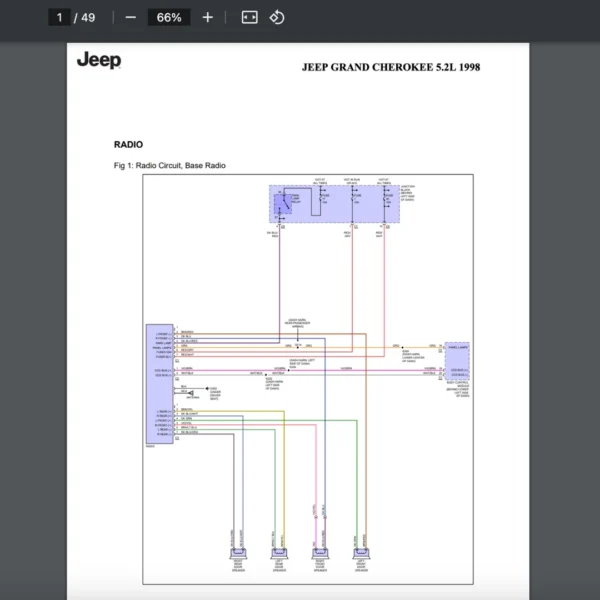Click the body control module block
Screen dimensions: 600x600
click(x=457, y=365)
